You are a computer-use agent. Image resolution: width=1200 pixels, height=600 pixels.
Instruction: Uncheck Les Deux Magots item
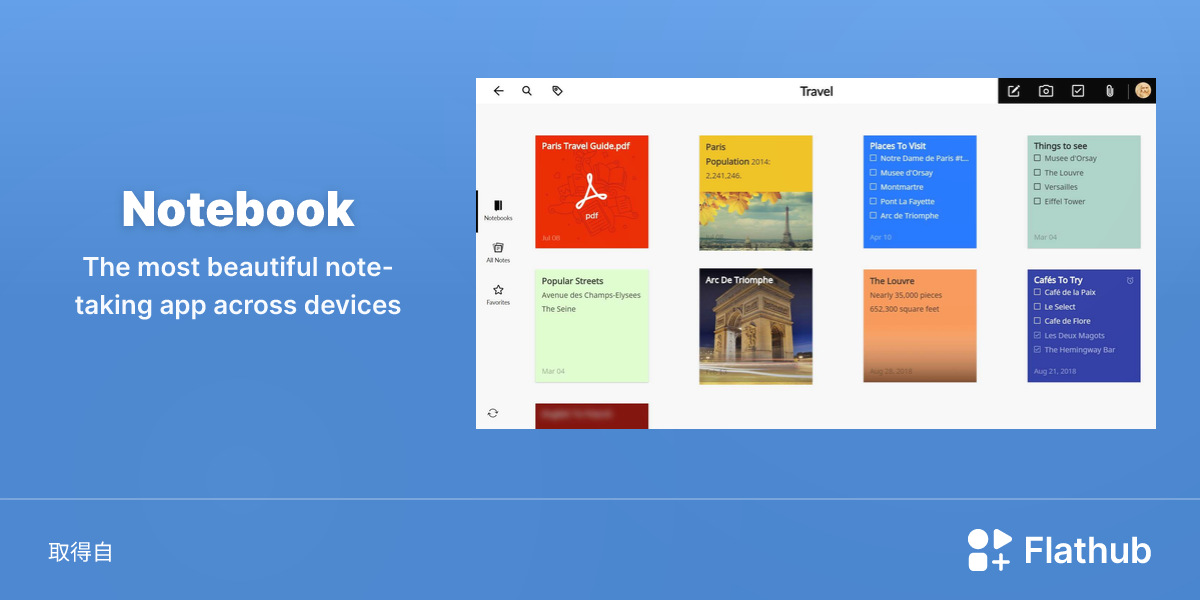(1037, 336)
